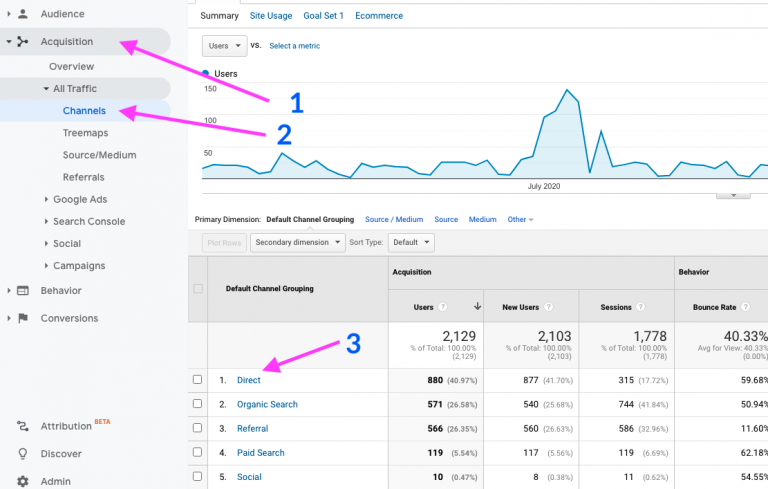
Task: Open Source/Medium in the sidebar
Action: coord(99,155)
